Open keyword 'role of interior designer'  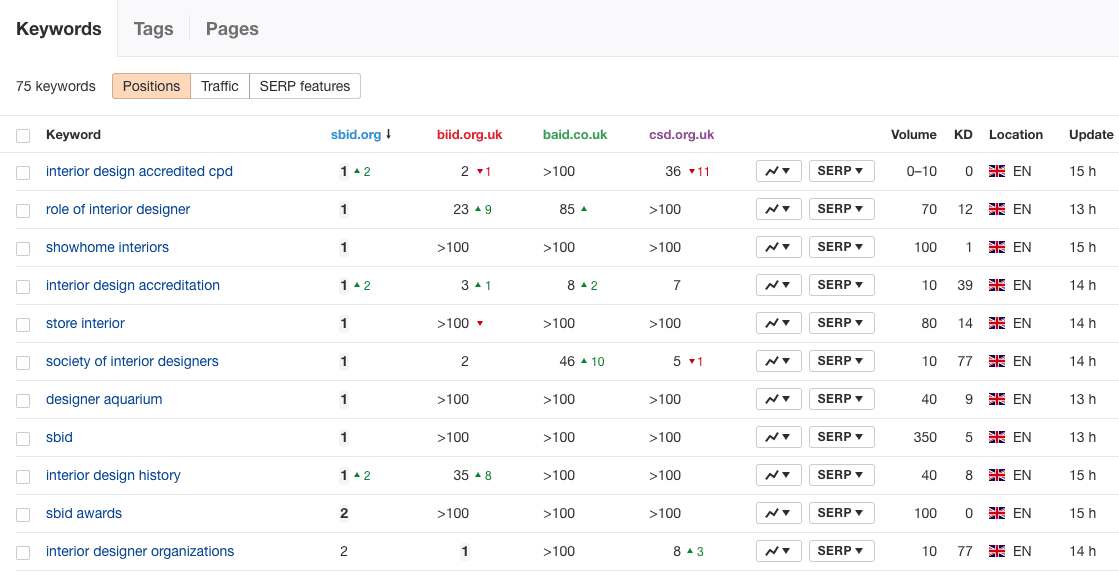point(118,209)
